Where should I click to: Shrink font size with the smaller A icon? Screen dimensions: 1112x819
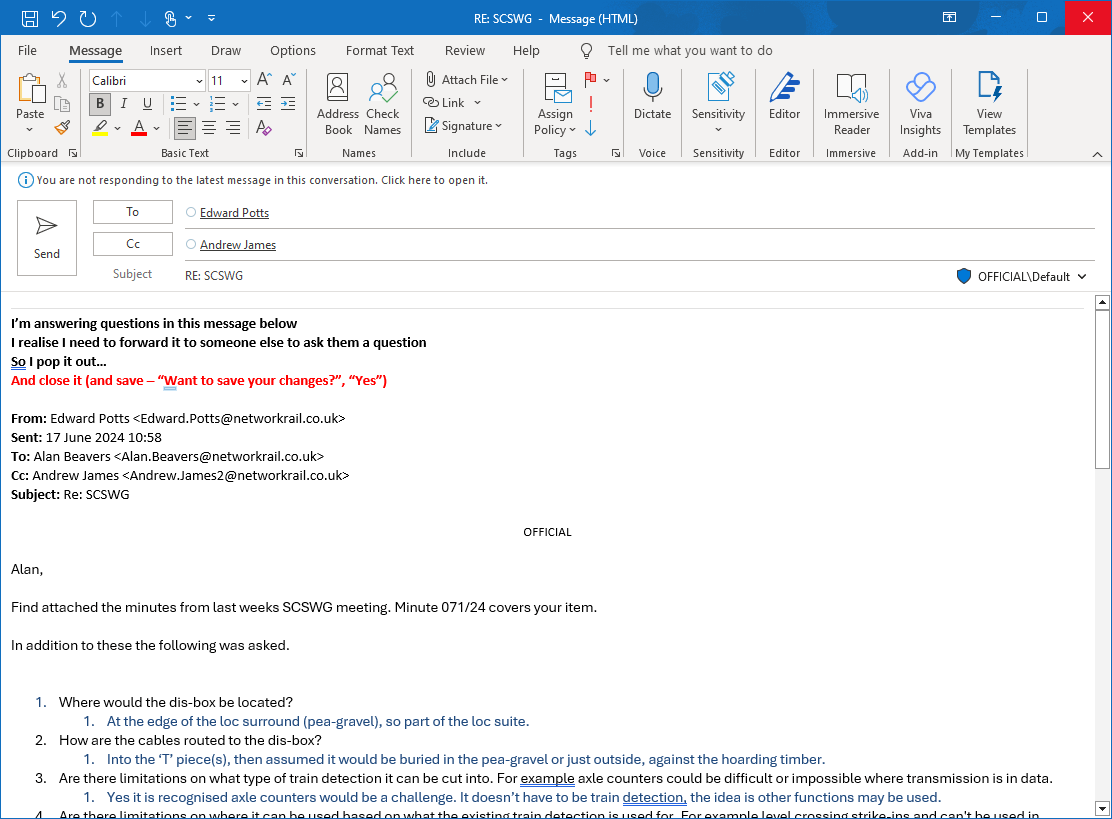click(289, 79)
